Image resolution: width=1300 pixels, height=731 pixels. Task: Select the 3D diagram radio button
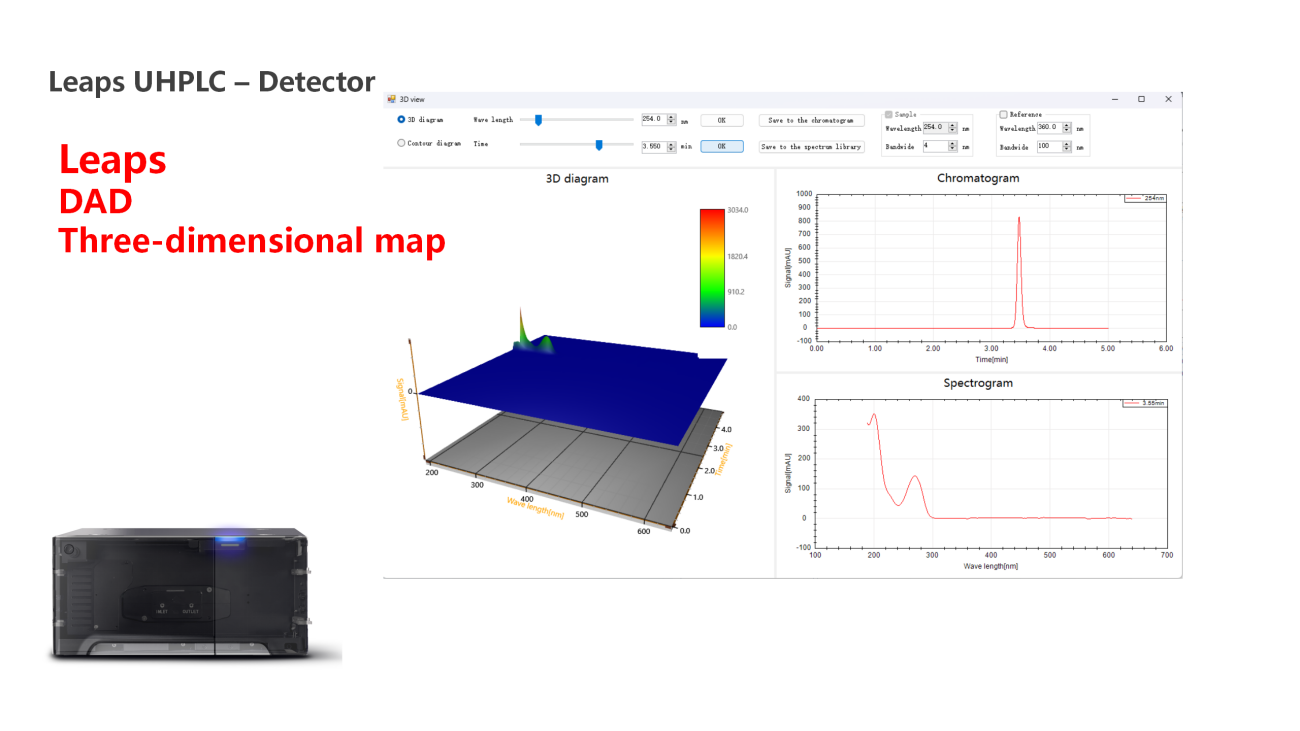click(x=401, y=119)
